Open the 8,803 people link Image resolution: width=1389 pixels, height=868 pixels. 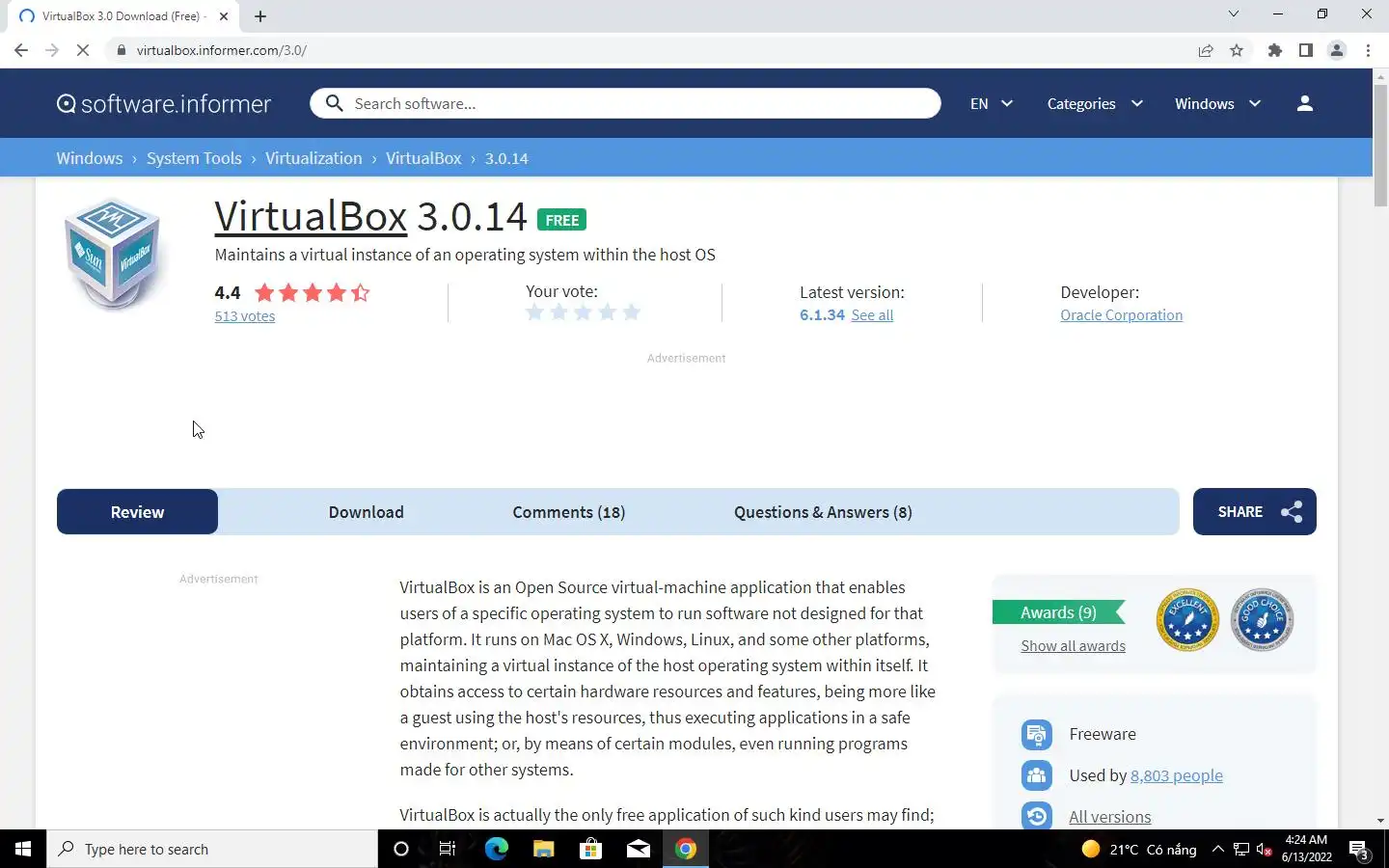point(1176,775)
